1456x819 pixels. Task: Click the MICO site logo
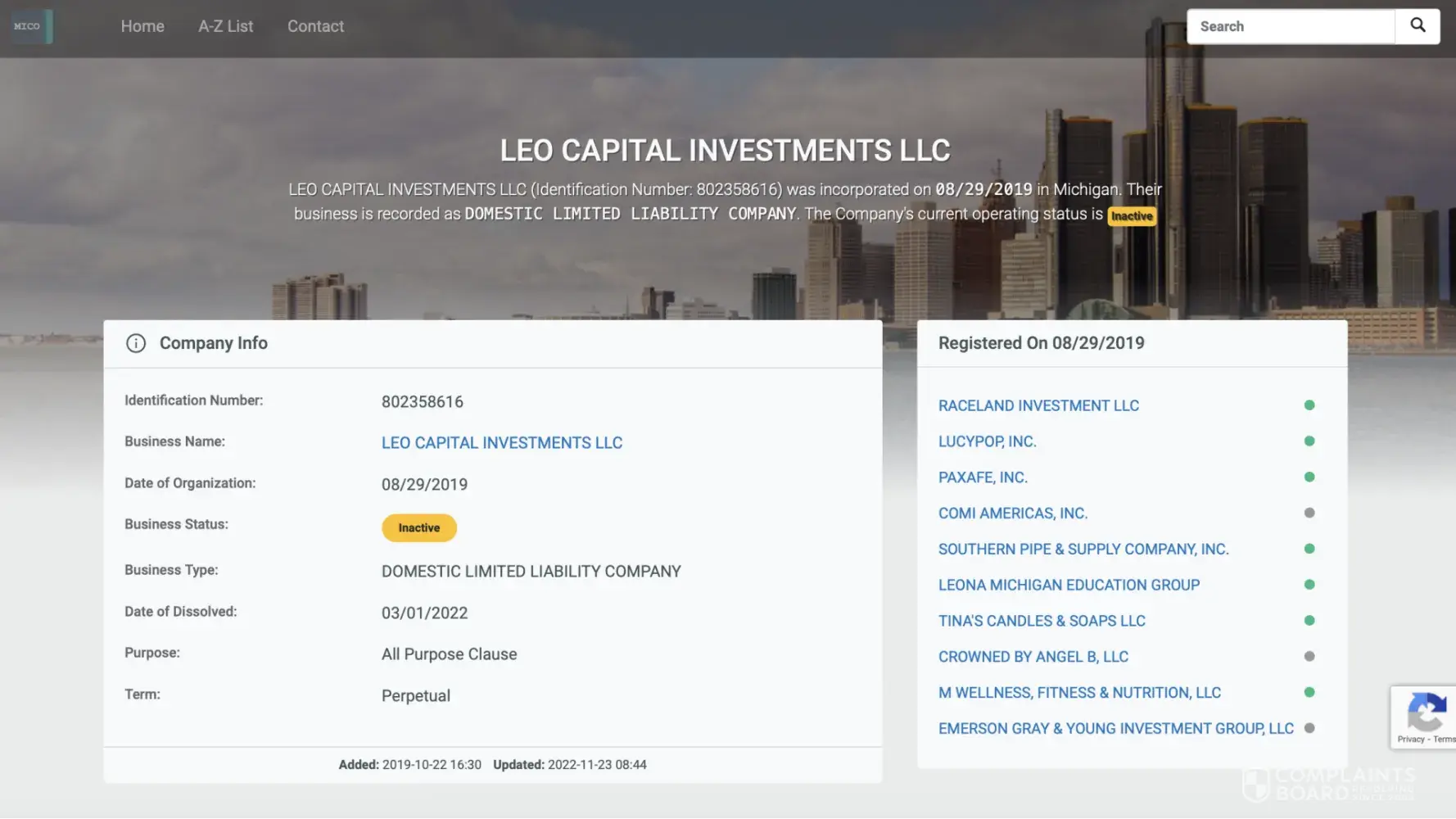32,26
